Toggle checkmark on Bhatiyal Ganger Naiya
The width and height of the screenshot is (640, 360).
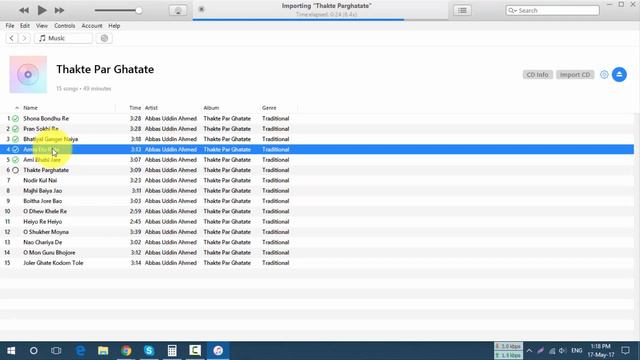tap(16, 139)
